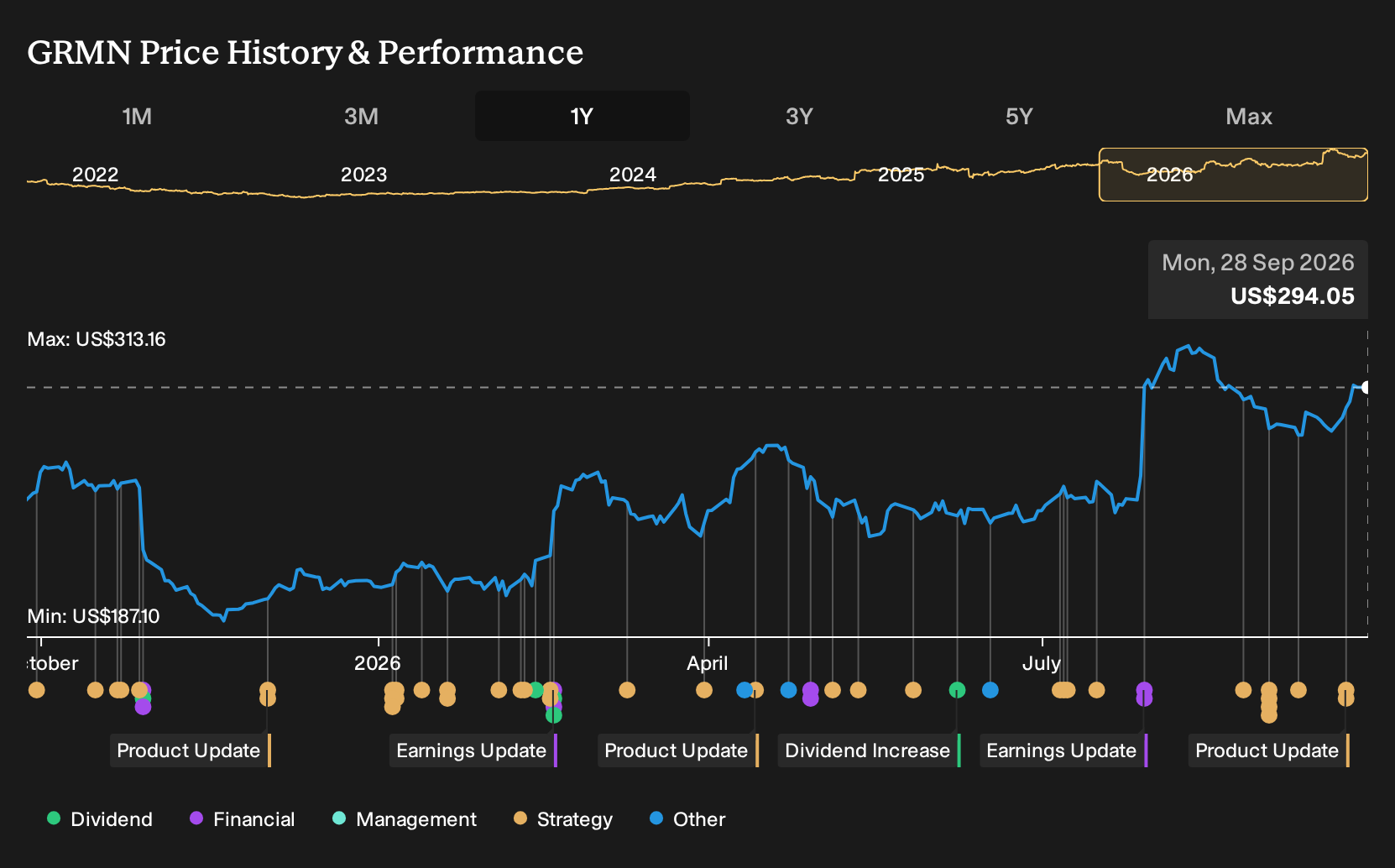Click the blue Other marker following the green dividend marker

tap(990, 690)
